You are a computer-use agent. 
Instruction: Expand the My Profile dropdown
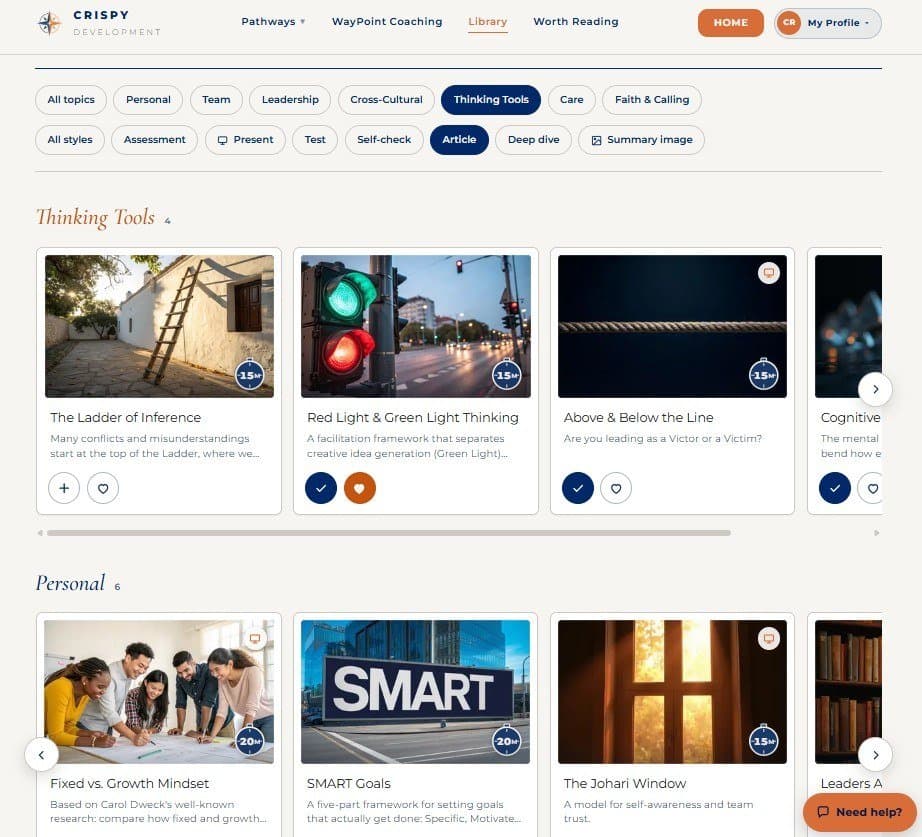(828, 23)
